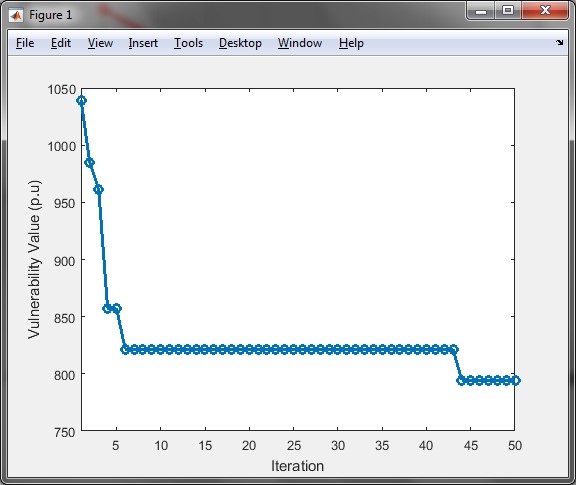This screenshot has width=576, height=485.
Task: Click the x-axis tick label 20
Action: 249,446
